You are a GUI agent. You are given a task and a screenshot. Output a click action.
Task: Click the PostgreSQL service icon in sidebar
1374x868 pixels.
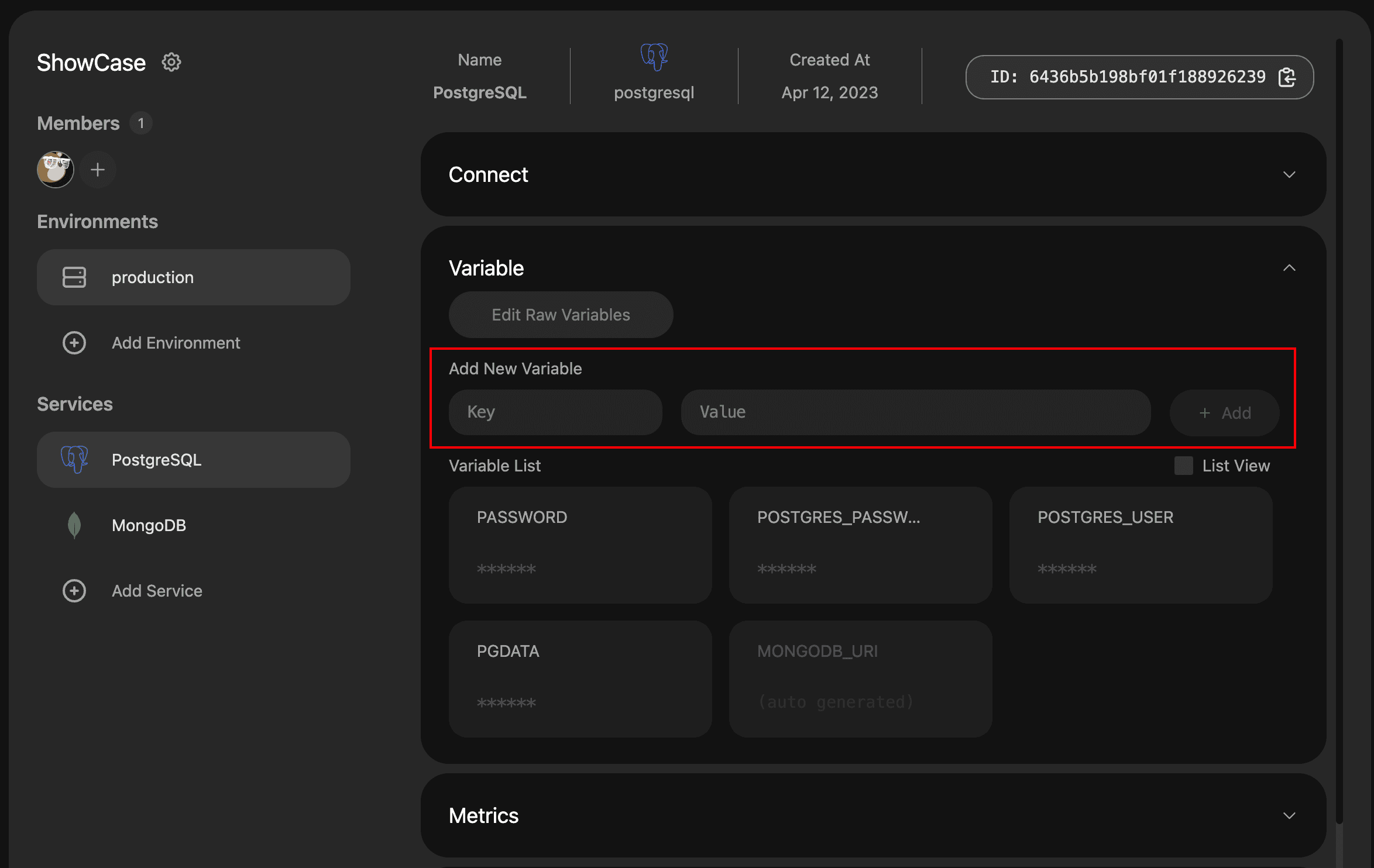coord(75,460)
